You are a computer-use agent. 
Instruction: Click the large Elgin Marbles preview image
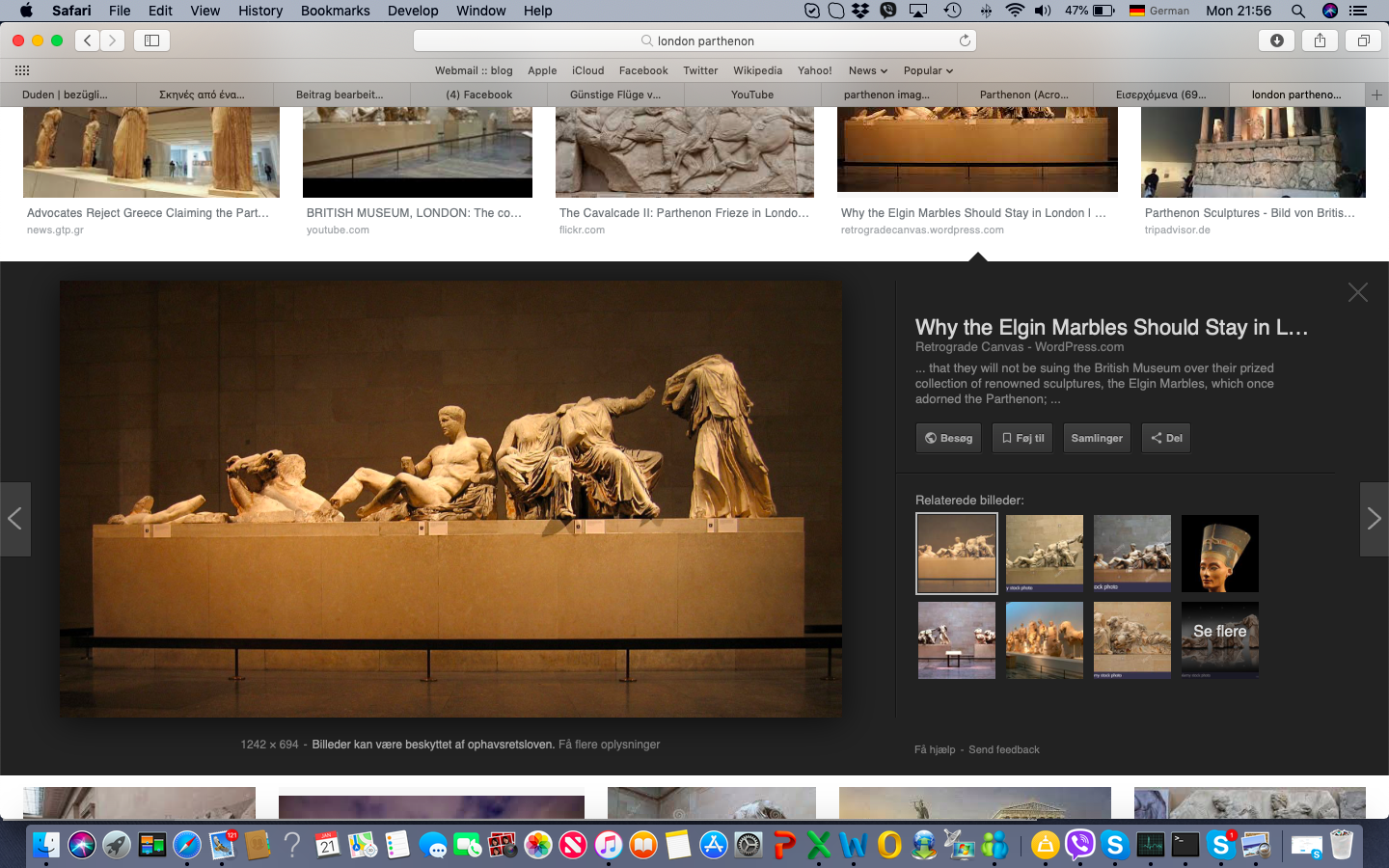pos(450,499)
